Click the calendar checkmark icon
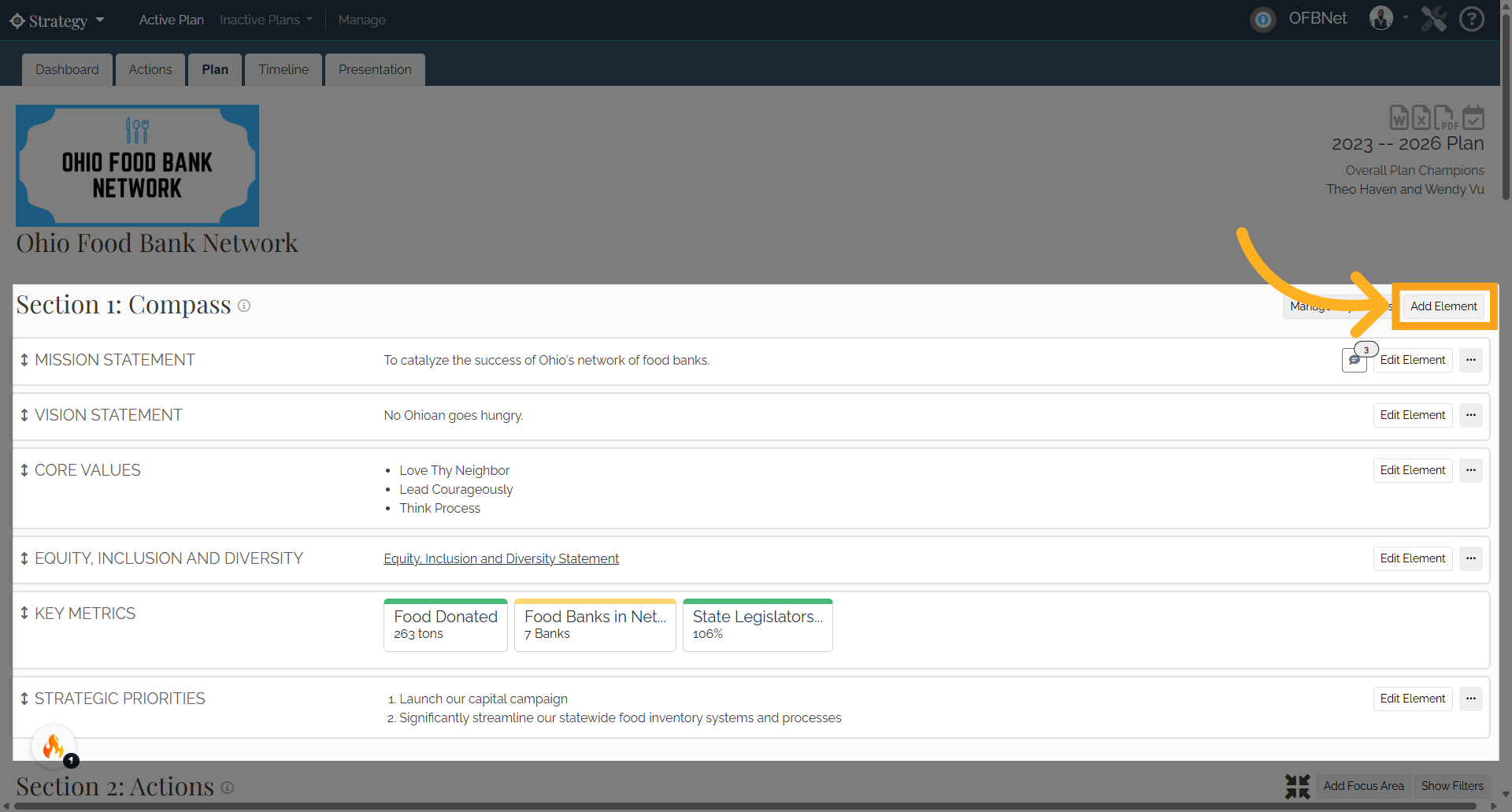Image resolution: width=1512 pixels, height=812 pixels. pos(1473,117)
